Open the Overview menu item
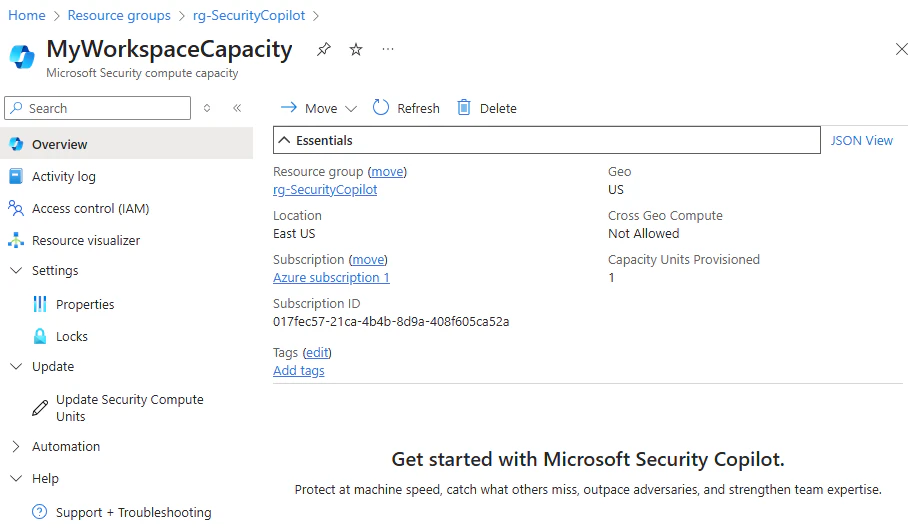The width and height of the screenshot is (908, 532). (x=126, y=144)
